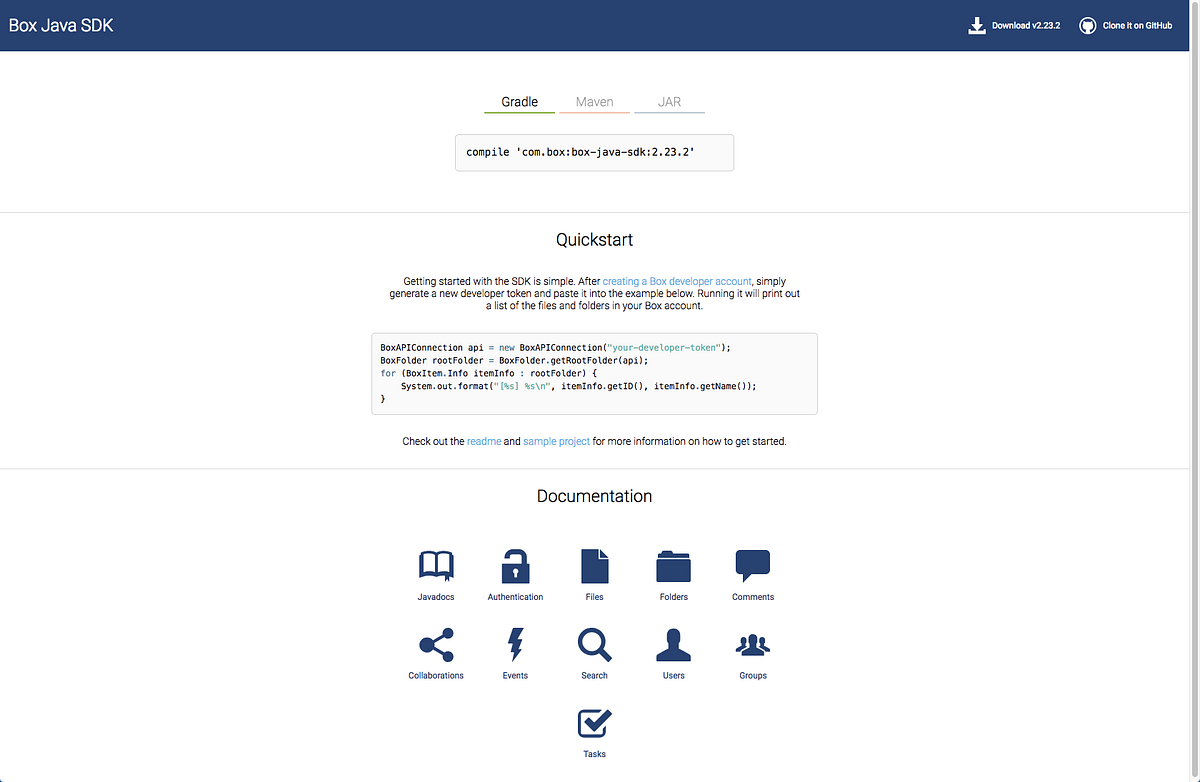Open the Files documentation icon
Image resolution: width=1200 pixels, height=782 pixels.
point(594,565)
